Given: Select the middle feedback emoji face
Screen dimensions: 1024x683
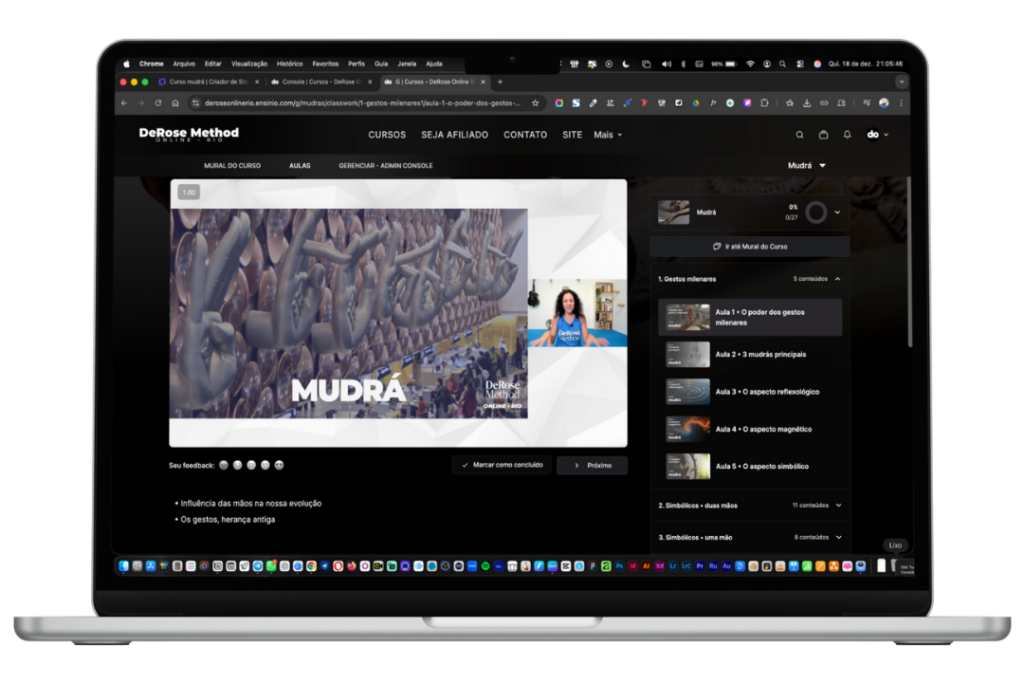Looking at the screenshot, I should [251, 466].
